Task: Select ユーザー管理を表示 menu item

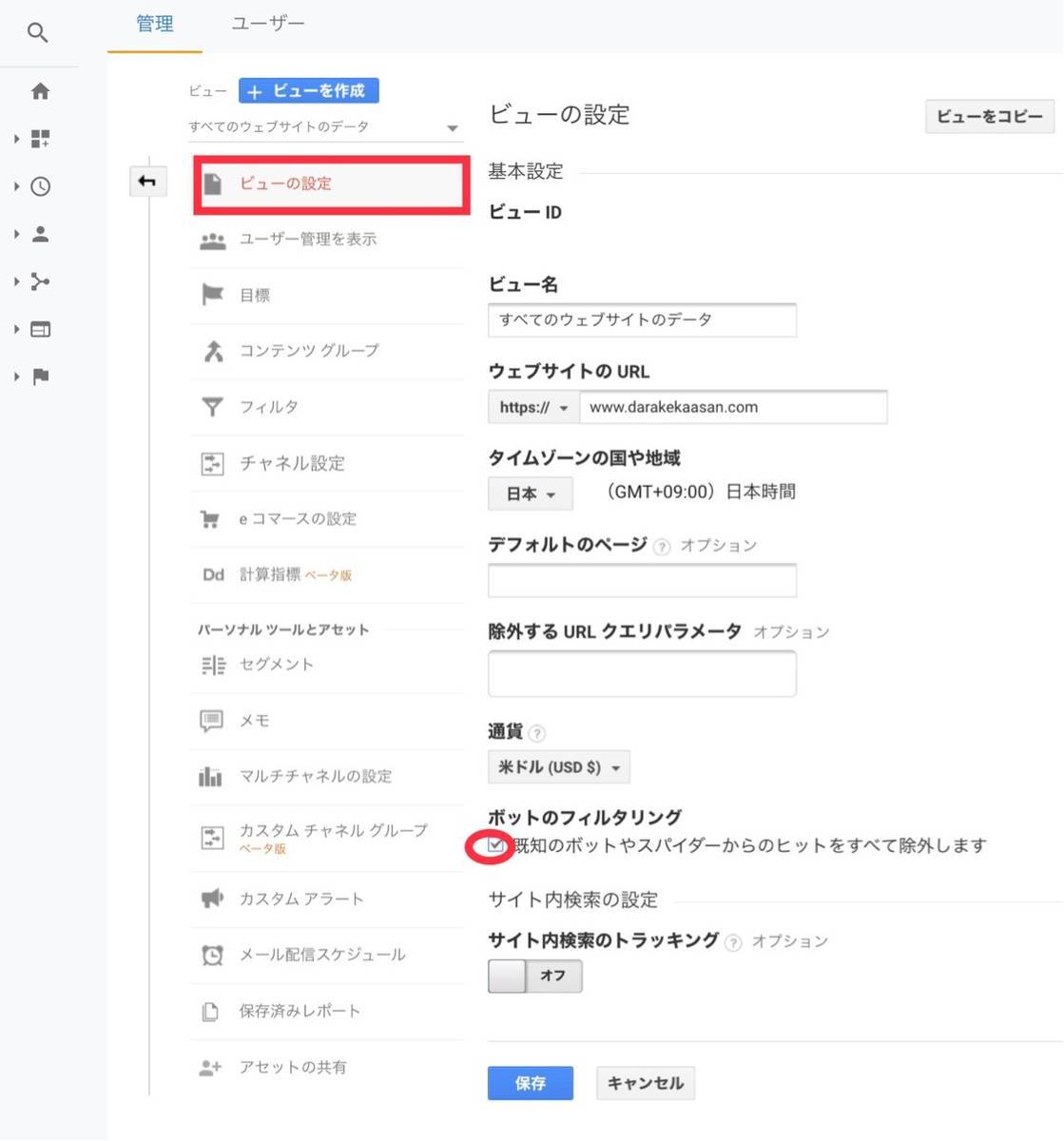Action: (x=326, y=240)
